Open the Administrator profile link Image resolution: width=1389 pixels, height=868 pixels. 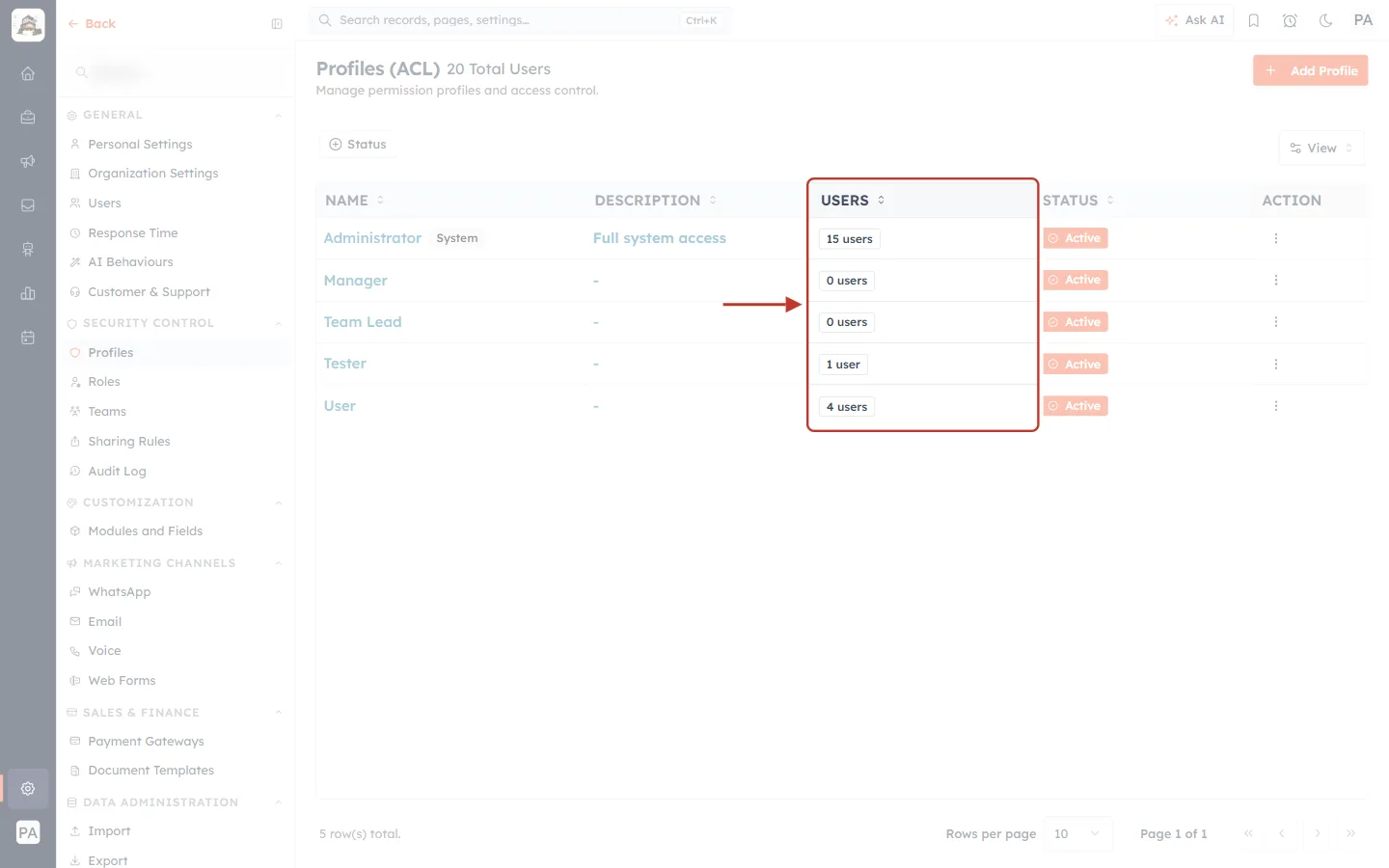pyautogui.click(x=372, y=238)
